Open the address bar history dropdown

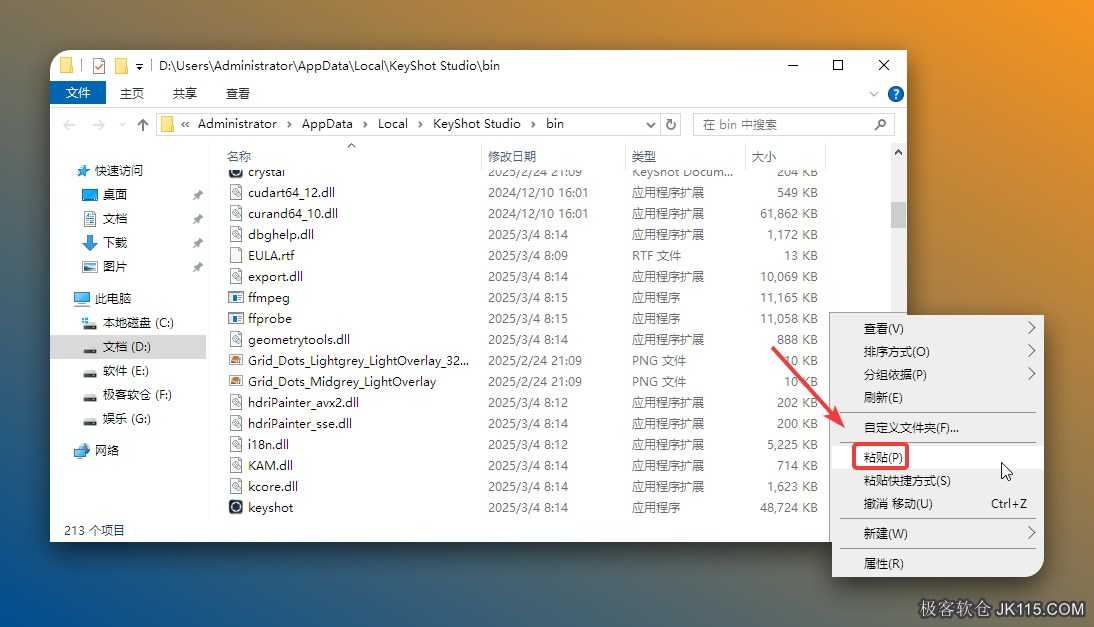650,125
